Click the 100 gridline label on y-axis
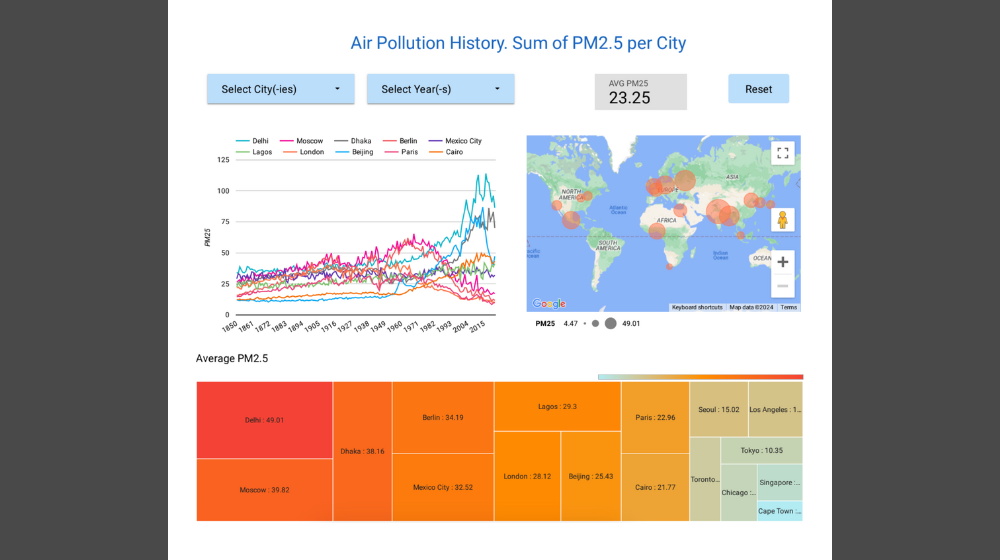This screenshot has height=560, width=1000. pos(223,191)
